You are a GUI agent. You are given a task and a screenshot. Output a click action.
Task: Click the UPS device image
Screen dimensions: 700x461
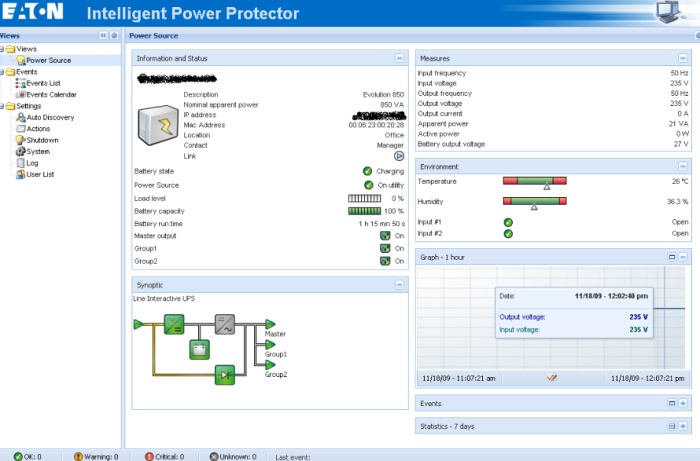point(158,125)
